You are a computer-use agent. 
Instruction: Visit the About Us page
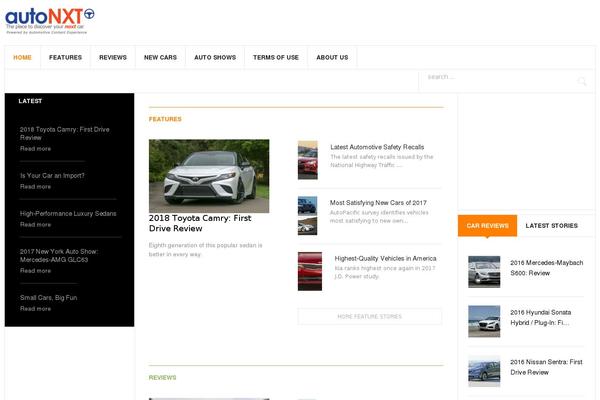click(x=332, y=57)
